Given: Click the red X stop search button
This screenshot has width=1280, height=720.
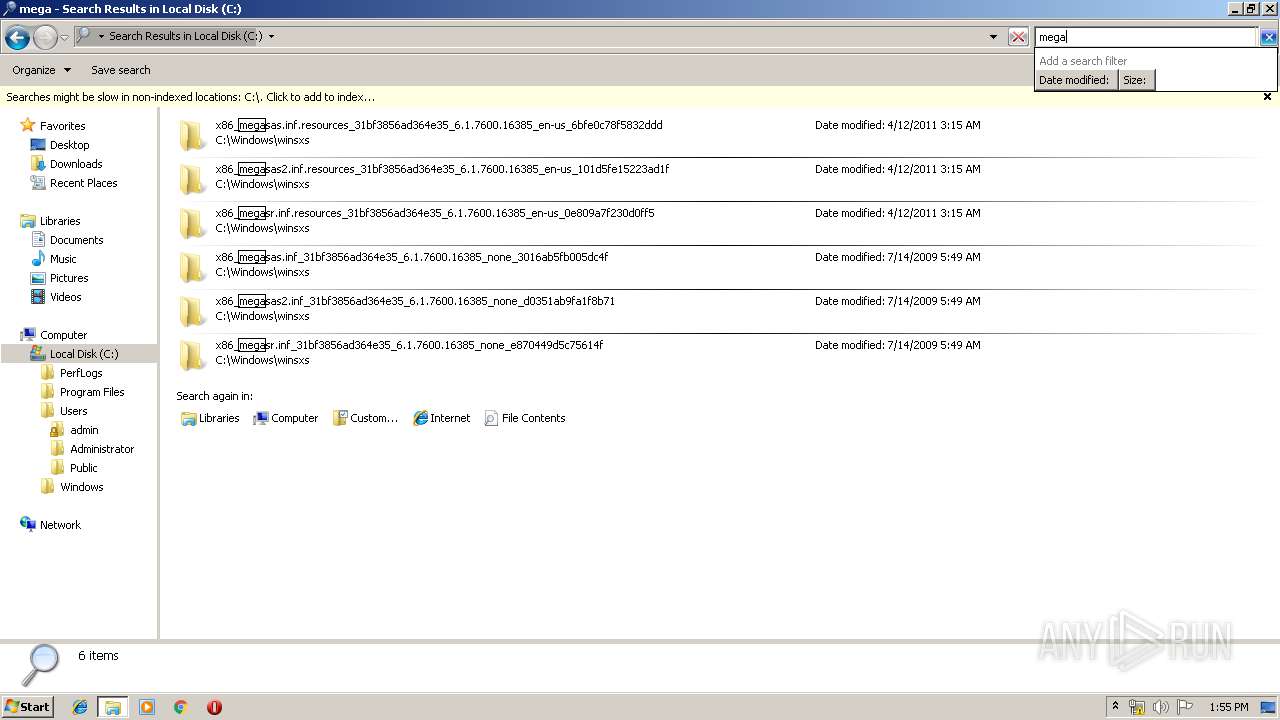Looking at the screenshot, I should 1018,37.
